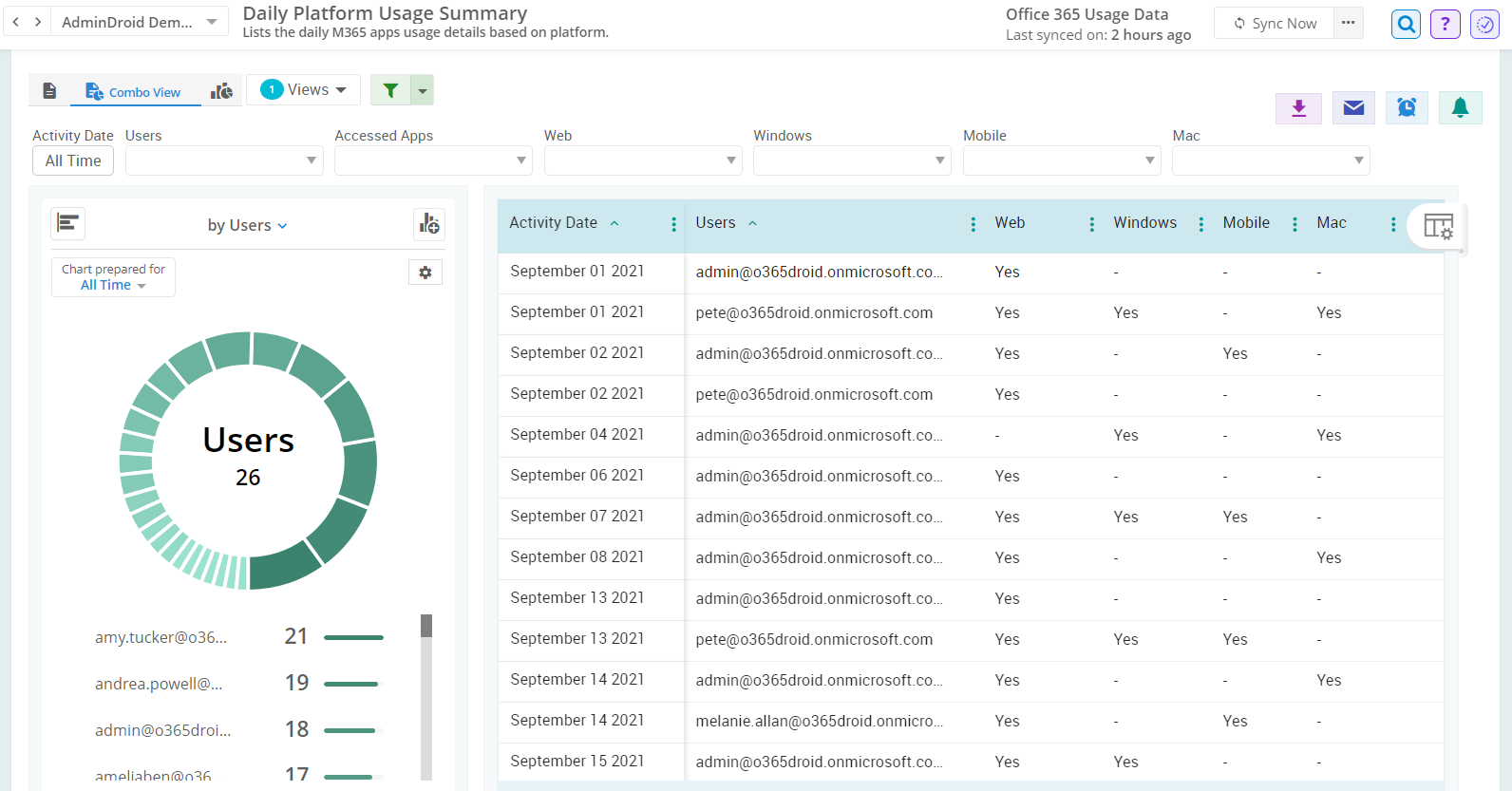This screenshot has height=791, width=1512.
Task: Open the table column customization icon
Action: [x=1438, y=226]
